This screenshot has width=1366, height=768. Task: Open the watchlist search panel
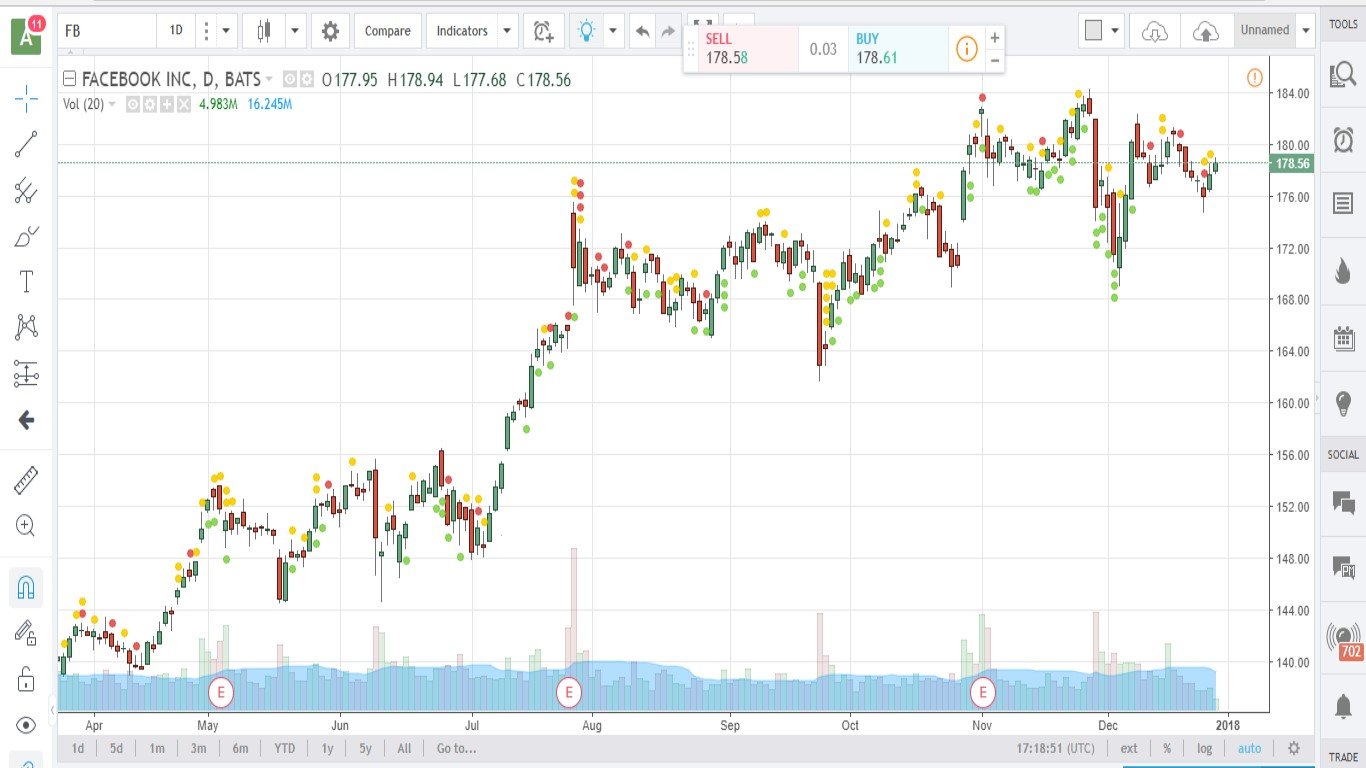point(1343,75)
